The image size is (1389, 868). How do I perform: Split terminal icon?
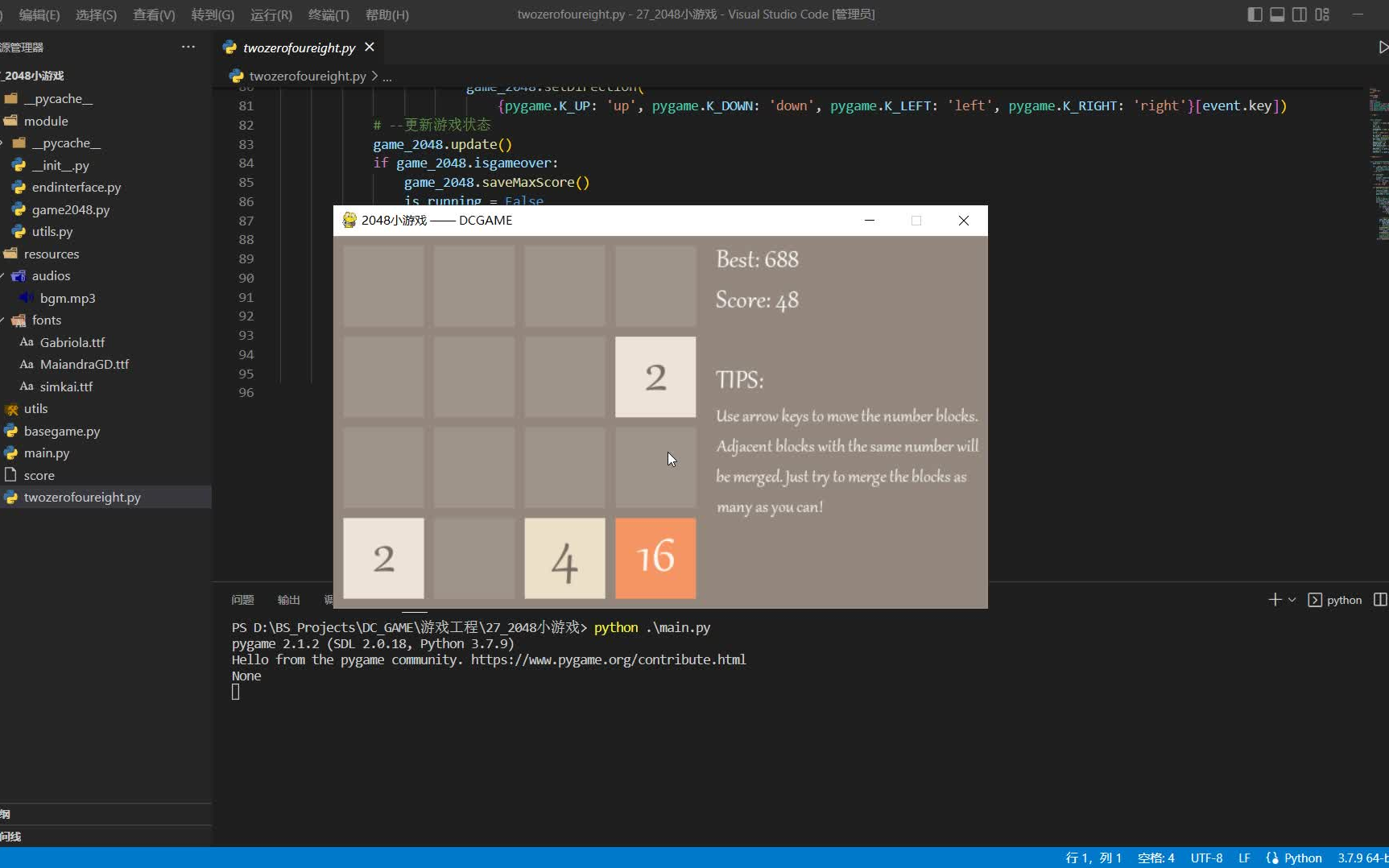(x=1380, y=600)
